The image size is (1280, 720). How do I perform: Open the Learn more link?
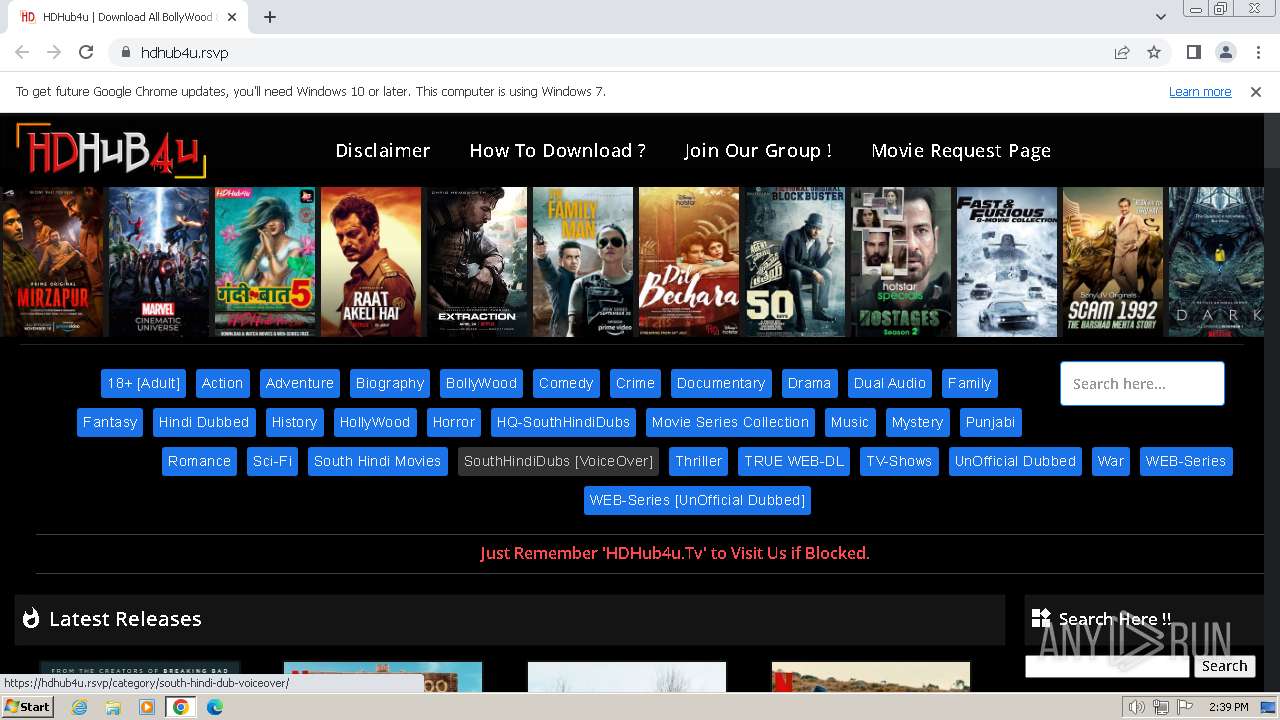pos(1200,92)
